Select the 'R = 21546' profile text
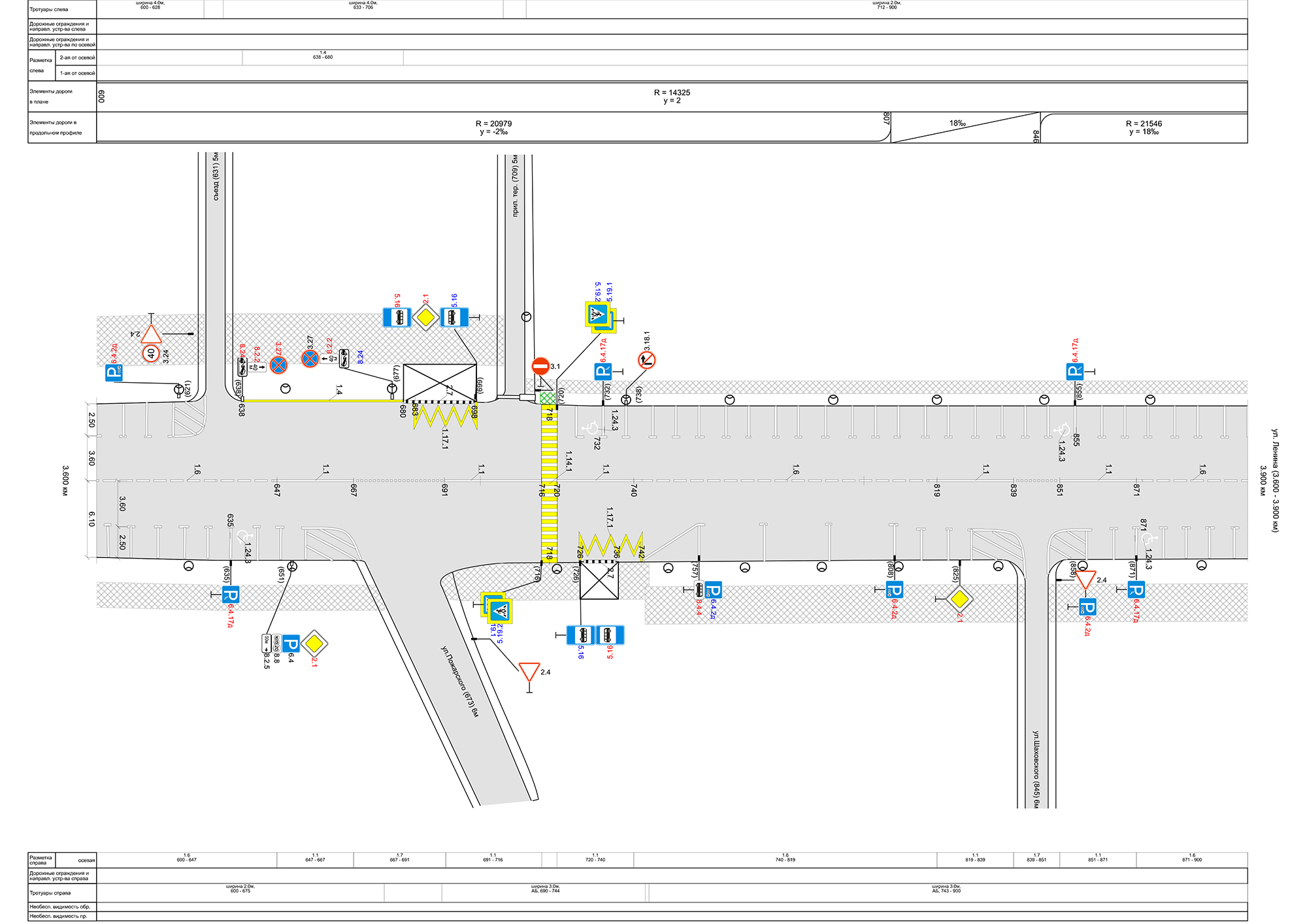 1144,124
